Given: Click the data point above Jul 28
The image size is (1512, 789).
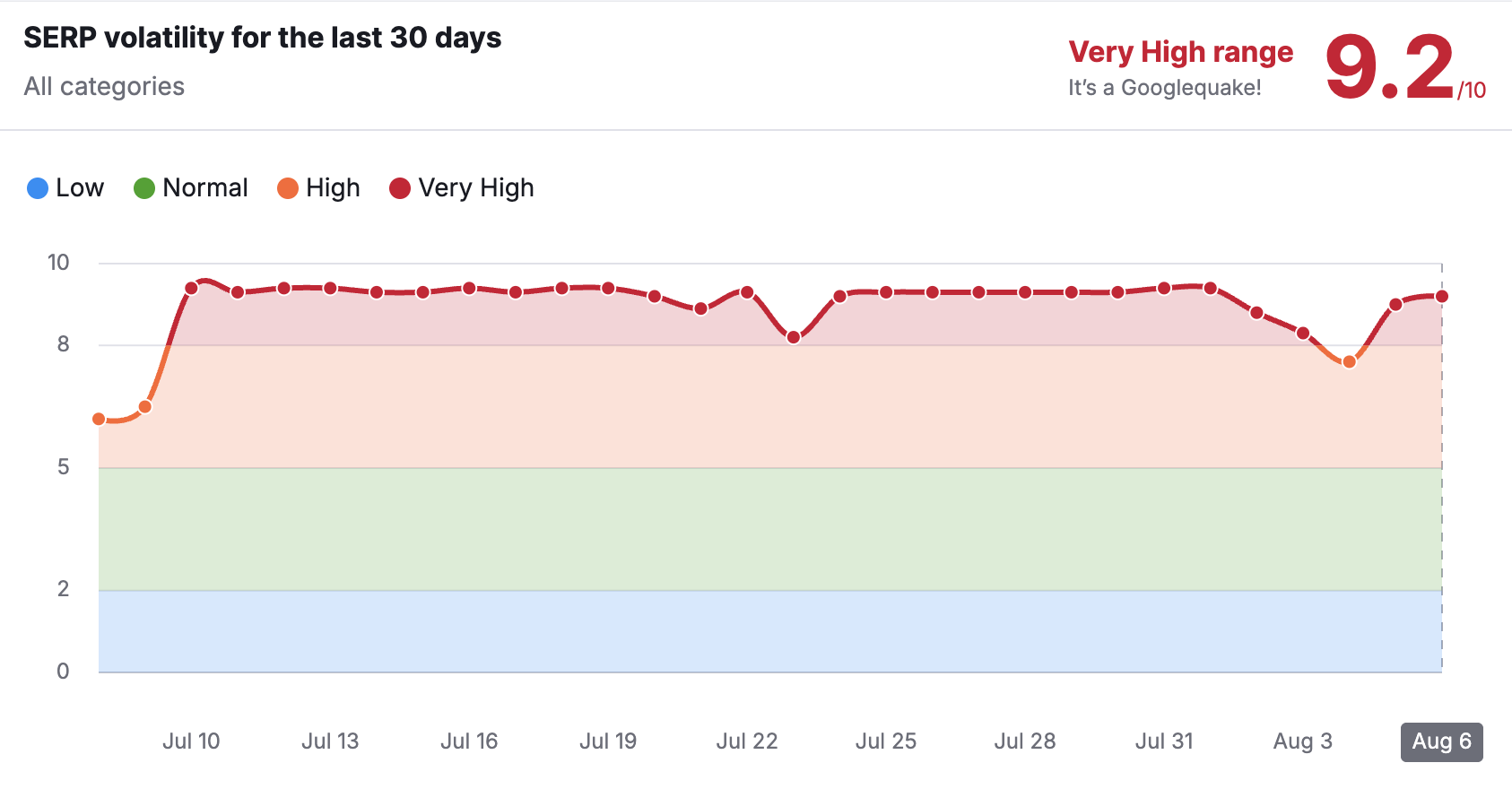Looking at the screenshot, I should 1025,292.
